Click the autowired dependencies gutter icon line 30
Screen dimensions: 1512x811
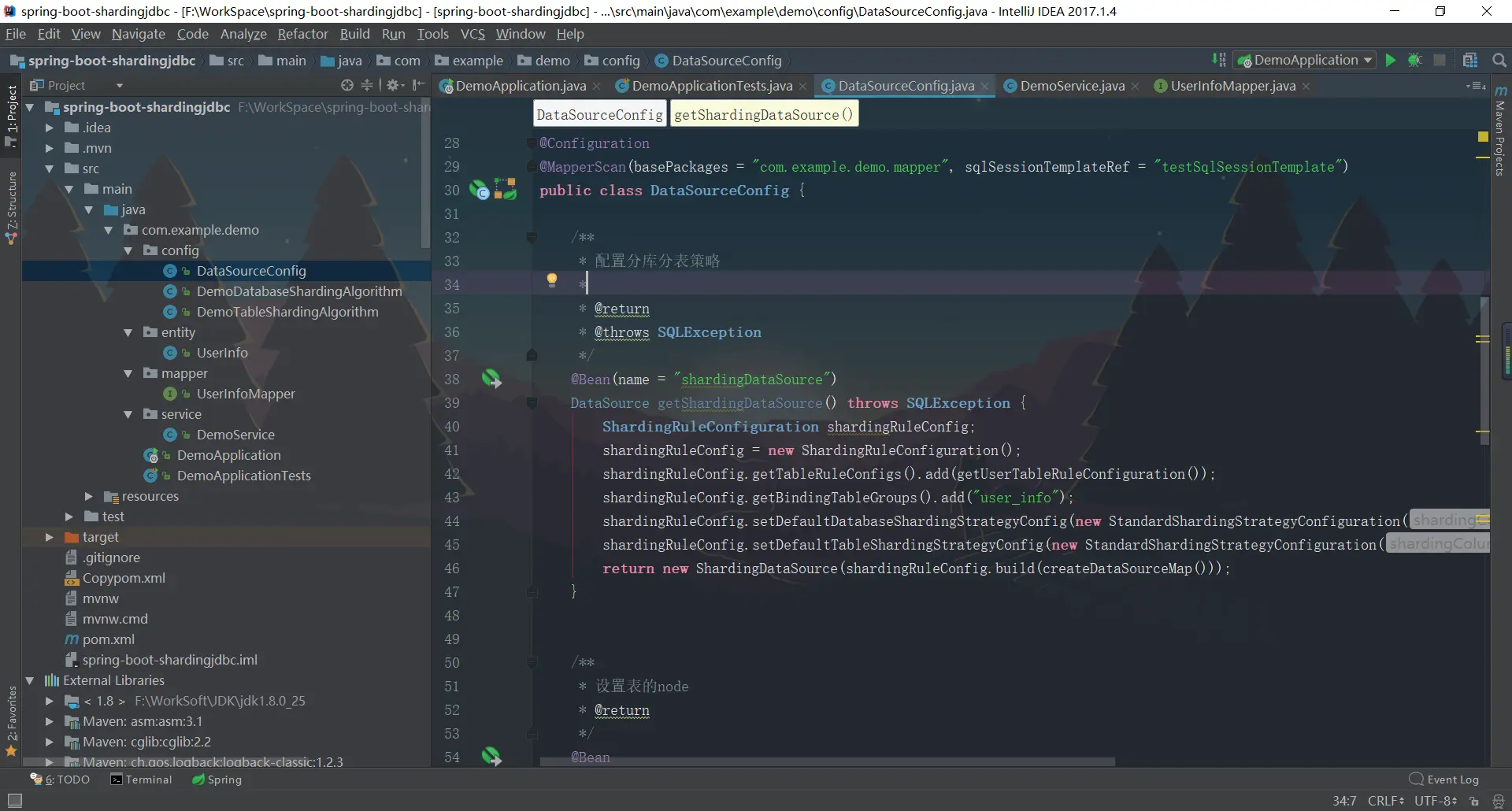[x=506, y=189]
